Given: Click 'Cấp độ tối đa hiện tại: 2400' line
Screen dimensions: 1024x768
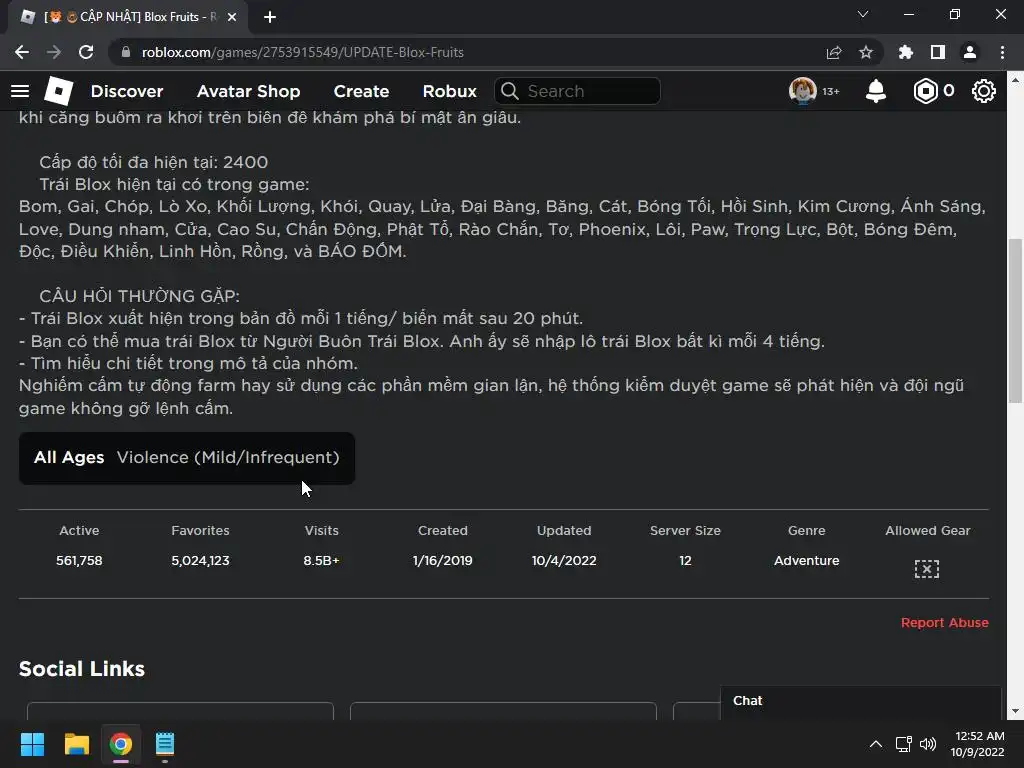Looking at the screenshot, I should [x=153, y=162].
